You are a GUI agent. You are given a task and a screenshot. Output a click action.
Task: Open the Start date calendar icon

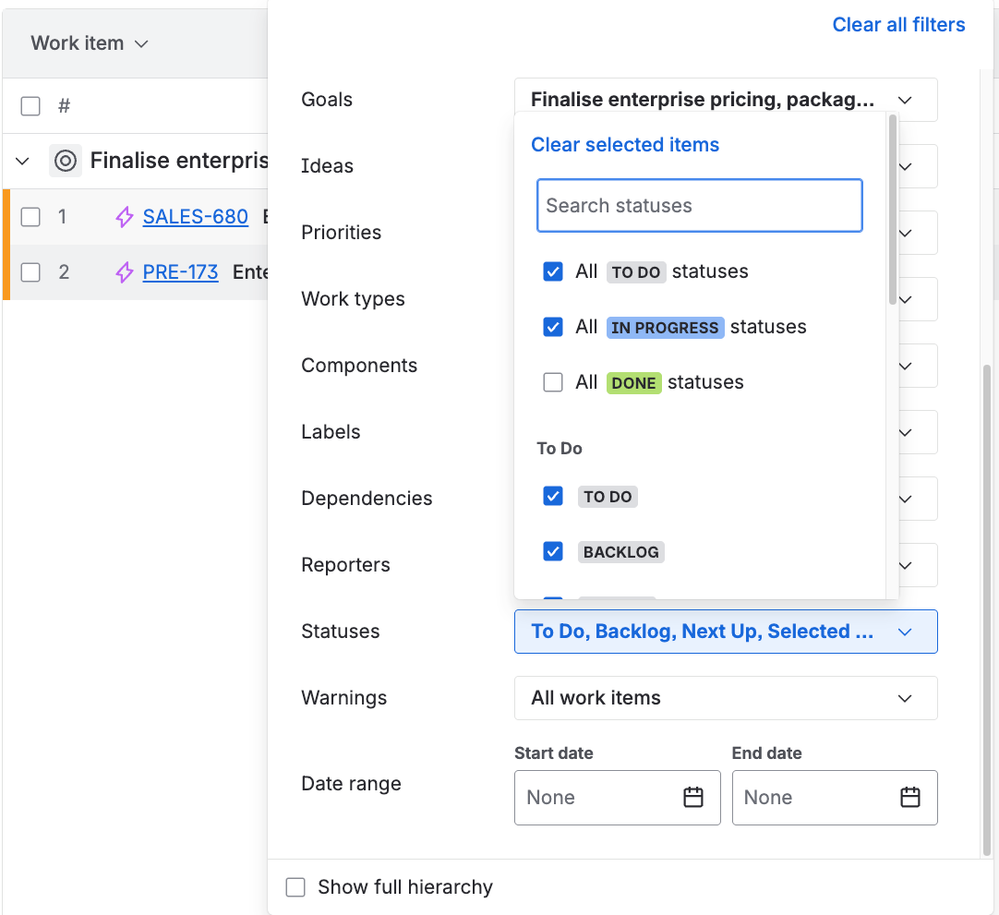coord(694,797)
